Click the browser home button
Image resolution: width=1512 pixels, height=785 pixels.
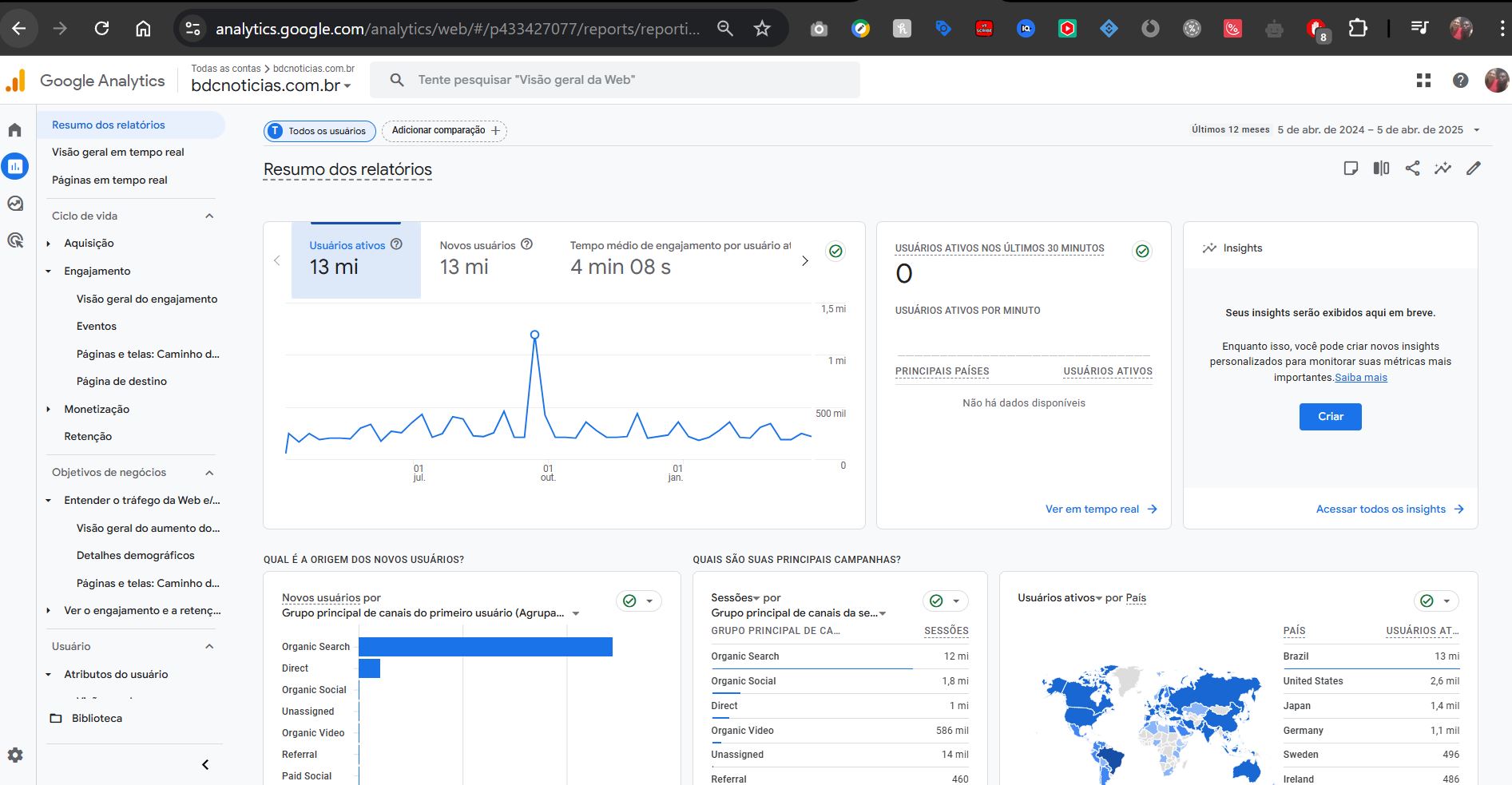[x=143, y=29]
